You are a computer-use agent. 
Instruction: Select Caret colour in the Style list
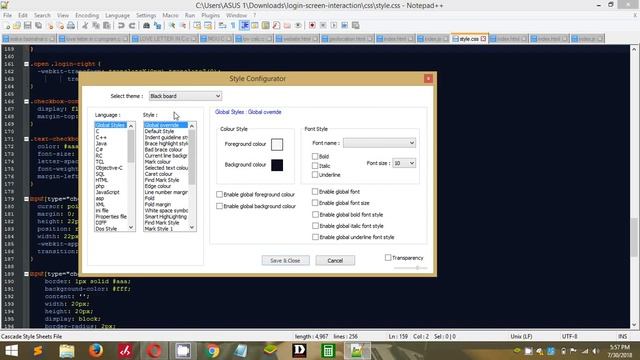(158, 174)
